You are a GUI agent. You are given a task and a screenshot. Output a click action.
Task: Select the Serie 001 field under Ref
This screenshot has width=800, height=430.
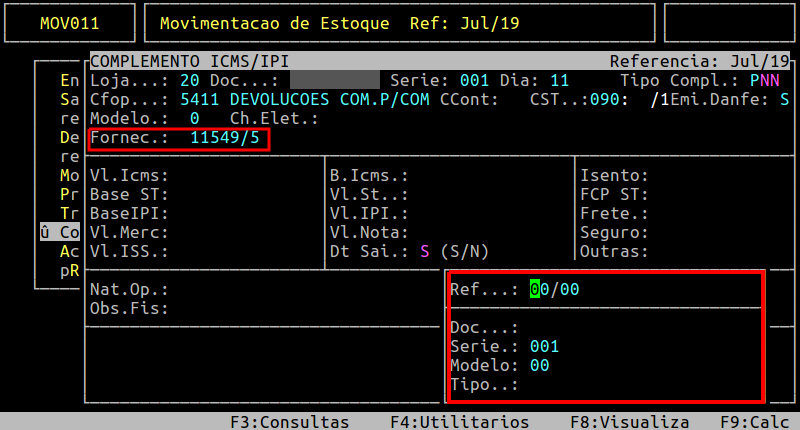point(544,347)
